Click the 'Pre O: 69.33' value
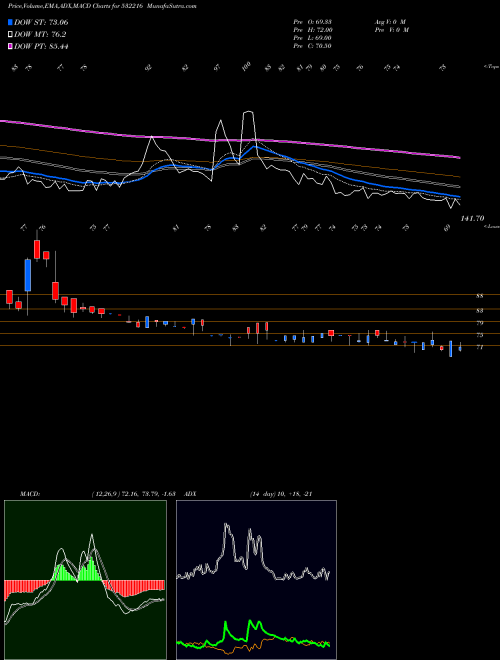The height and width of the screenshot is (660, 500). pyautogui.click(x=313, y=21)
